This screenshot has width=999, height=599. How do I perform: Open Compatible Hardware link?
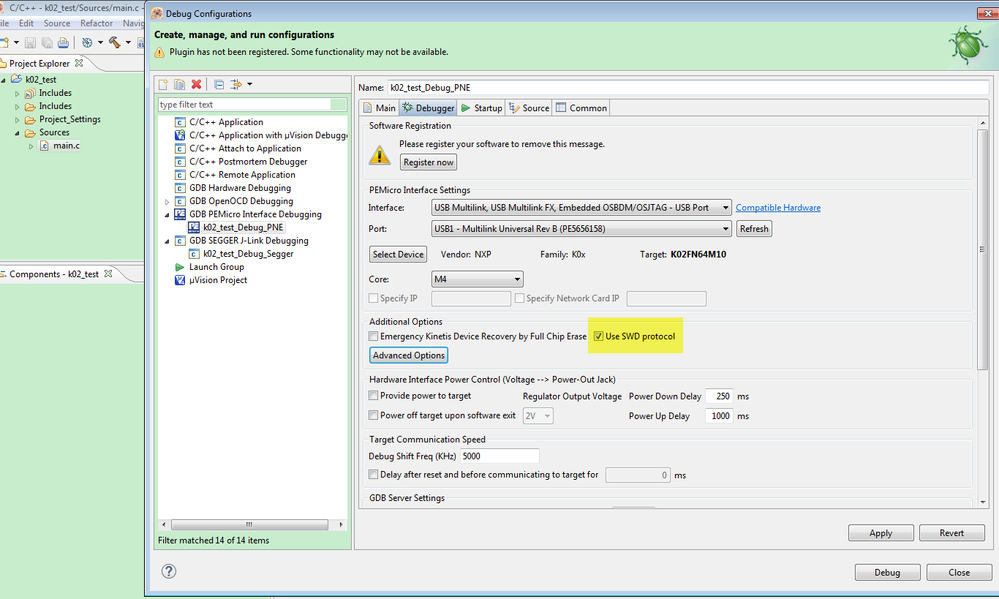click(778, 208)
